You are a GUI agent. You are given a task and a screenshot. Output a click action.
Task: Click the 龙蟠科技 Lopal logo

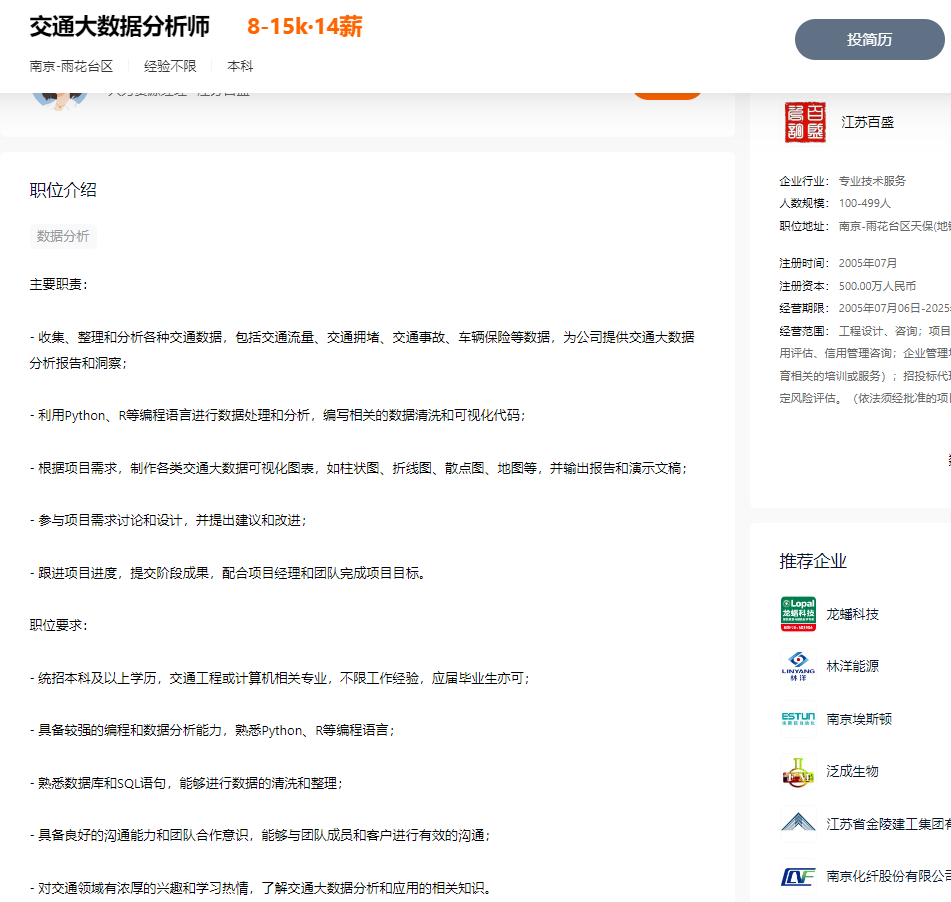coord(798,614)
